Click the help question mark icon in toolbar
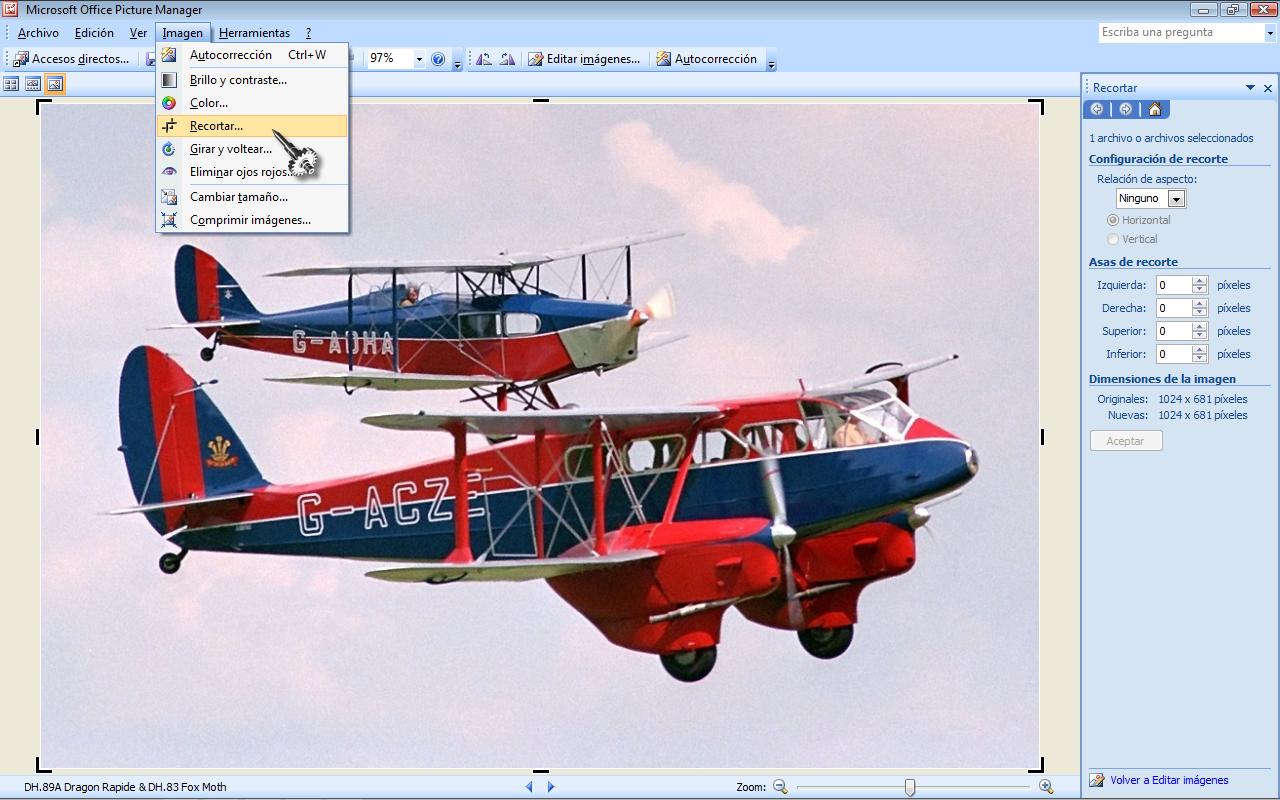 [x=438, y=59]
